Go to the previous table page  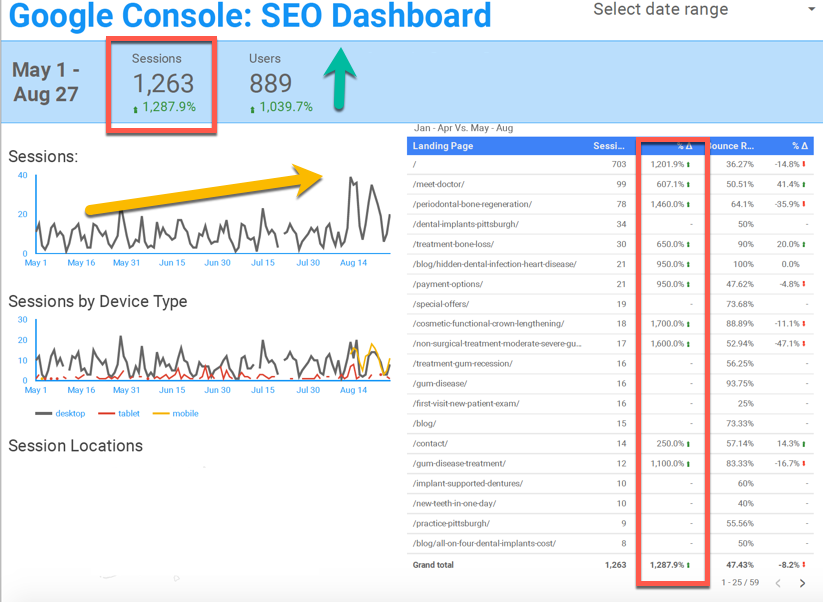778,583
